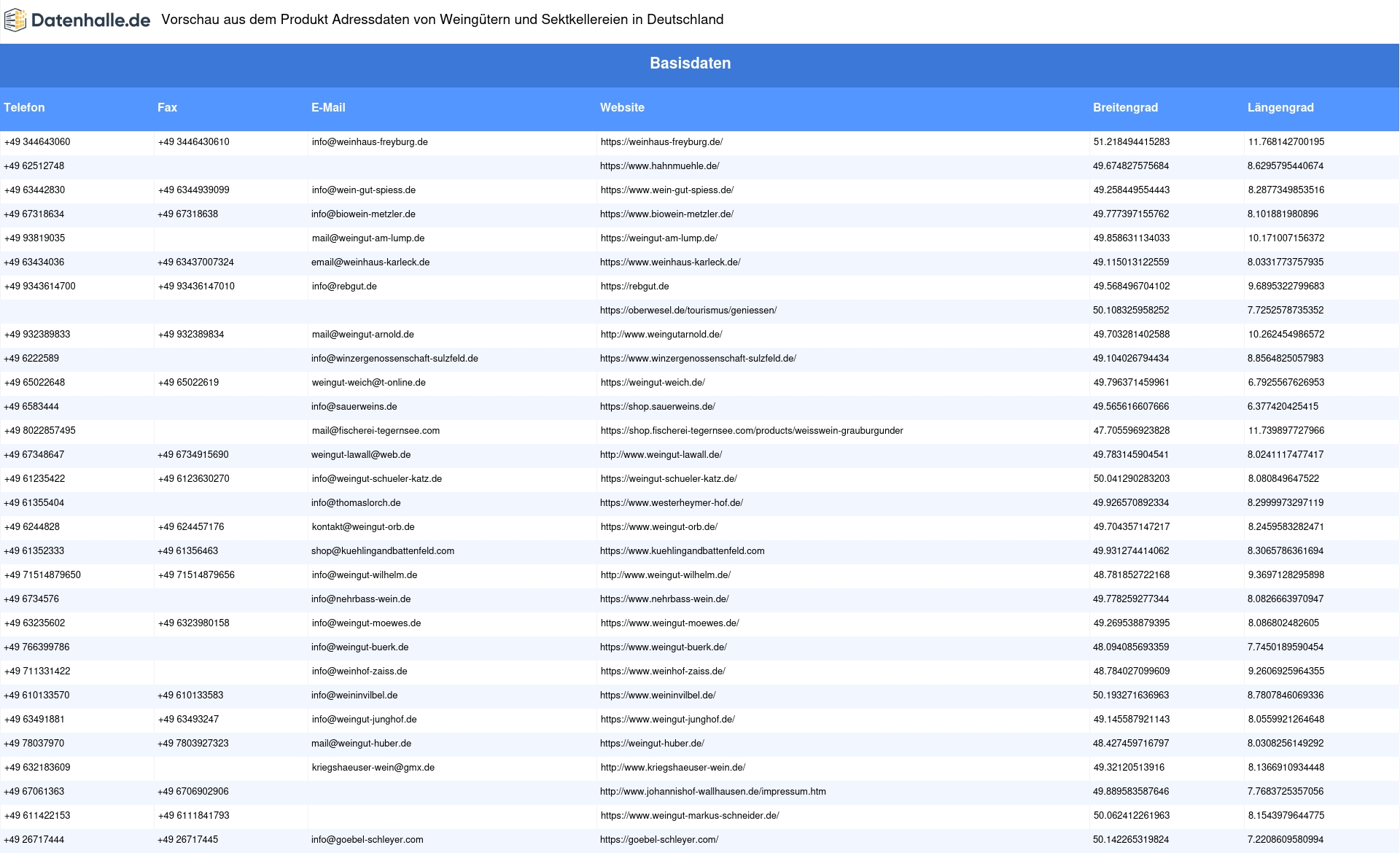Open https://weingut-weich.de/ website cell

click(653, 383)
